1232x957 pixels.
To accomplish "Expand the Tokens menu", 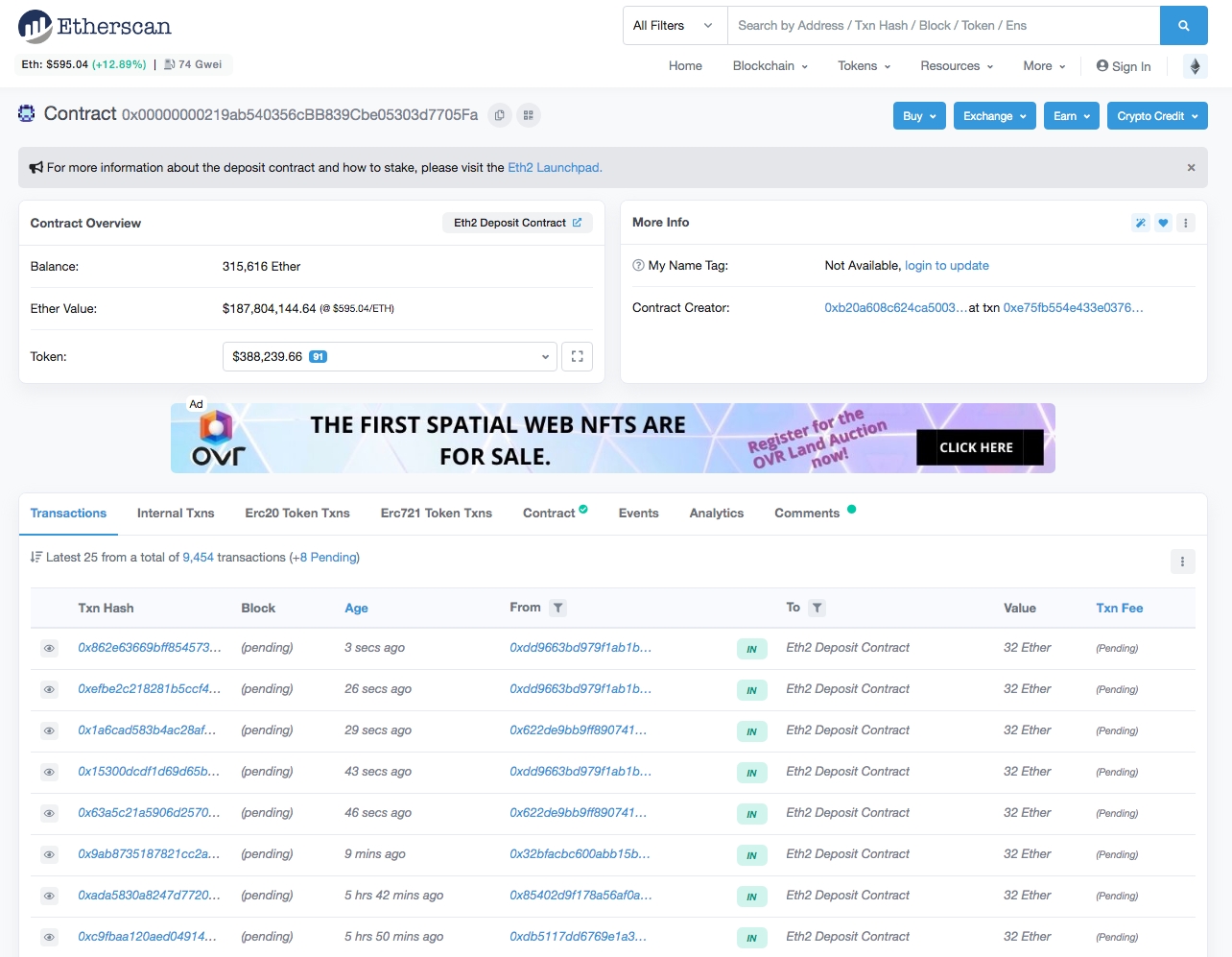I will tap(864, 66).
